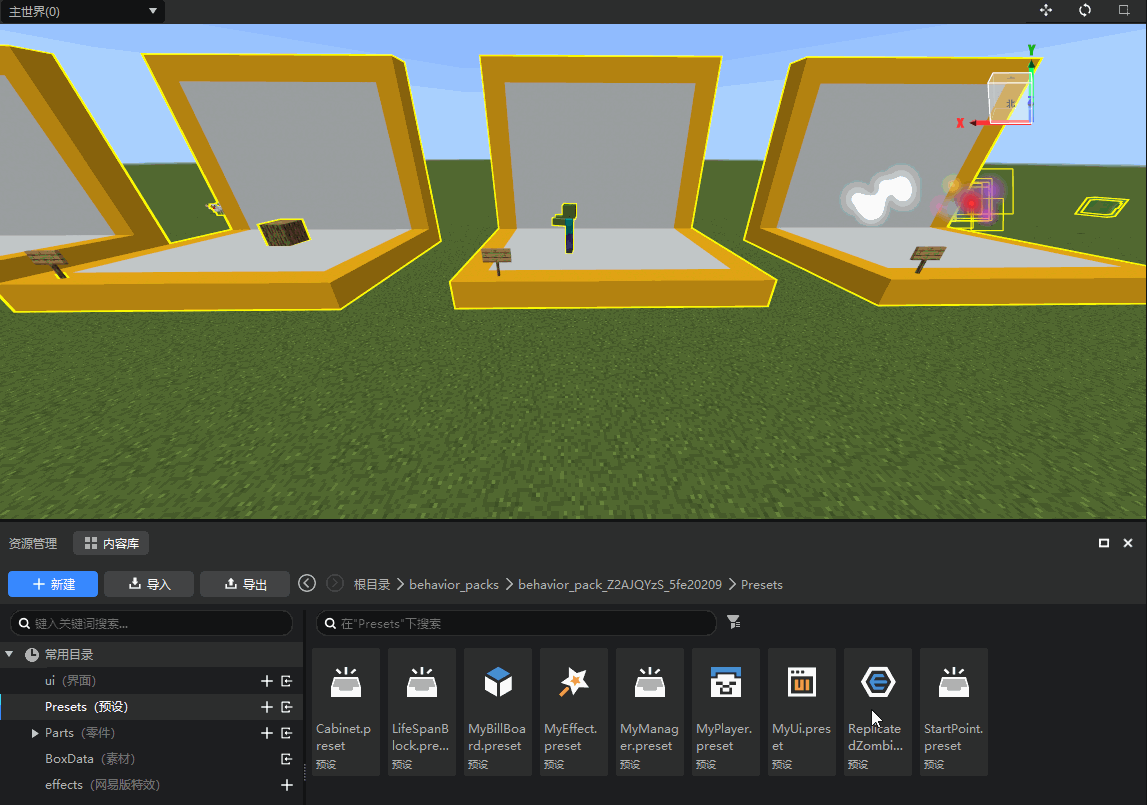Image resolution: width=1147 pixels, height=805 pixels.
Task: Select MyManager.preset file
Action: (650, 711)
